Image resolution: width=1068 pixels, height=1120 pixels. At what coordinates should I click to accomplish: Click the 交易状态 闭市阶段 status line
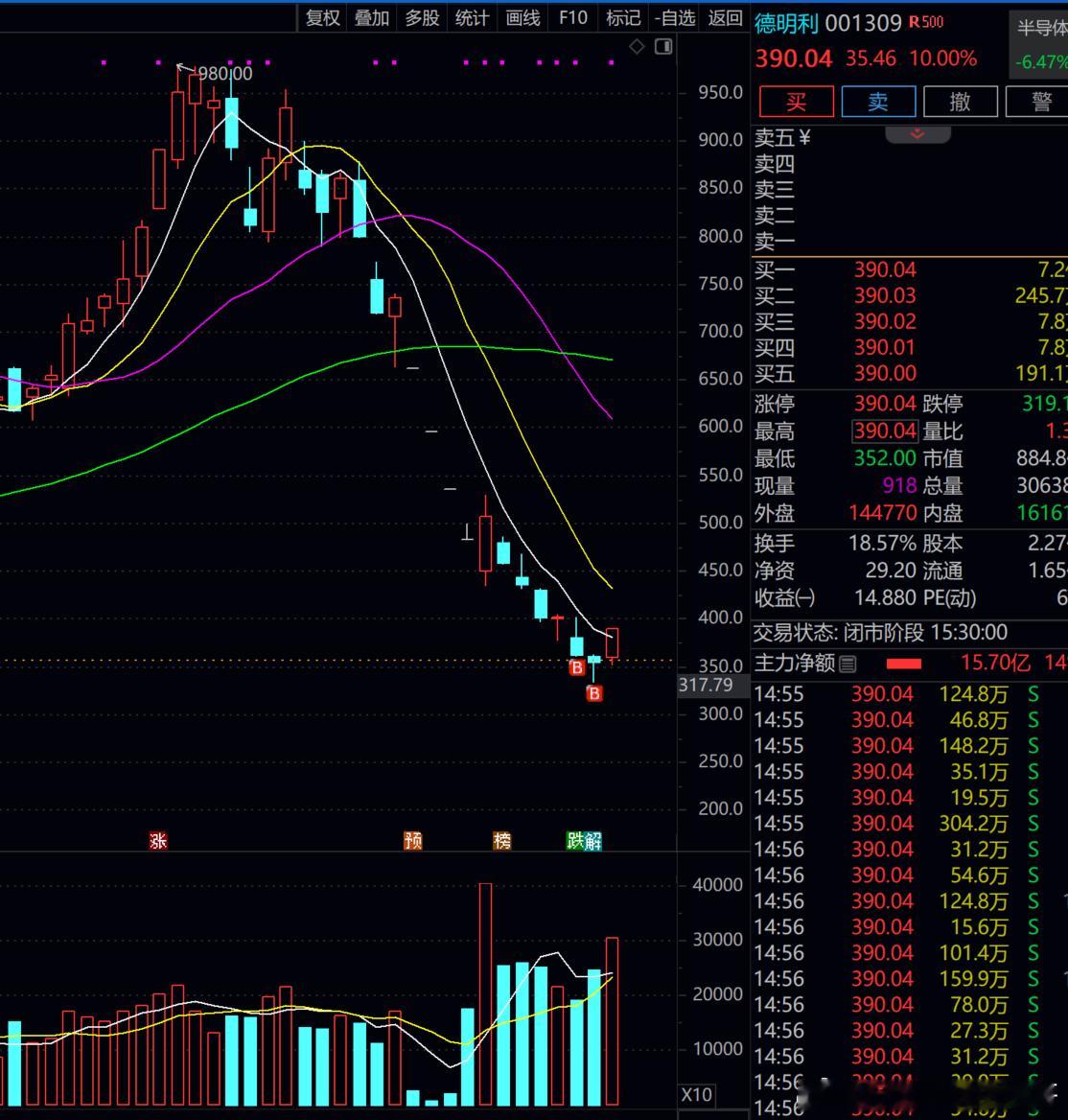[x=880, y=632]
